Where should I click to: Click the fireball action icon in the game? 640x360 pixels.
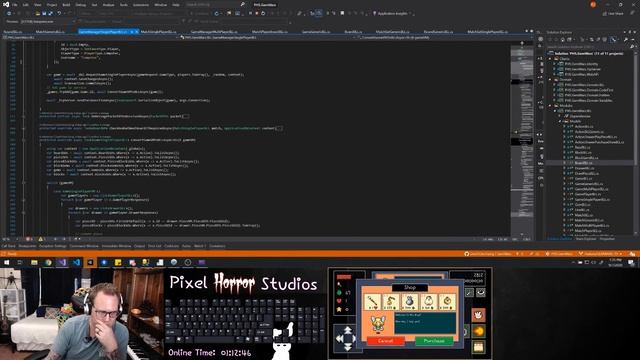pyautogui.click(x=478, y=331)
